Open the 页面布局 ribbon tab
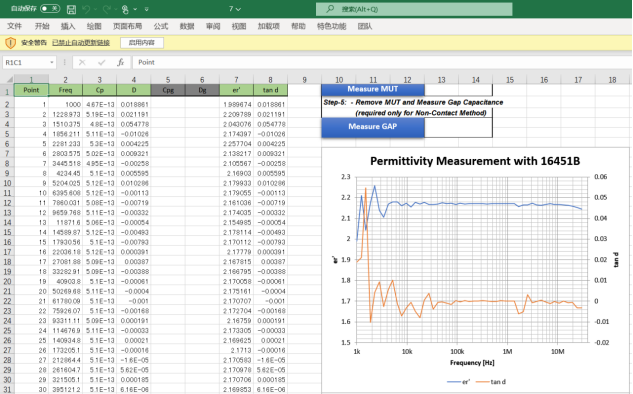The image size is (633, 394). pos(127,26)
